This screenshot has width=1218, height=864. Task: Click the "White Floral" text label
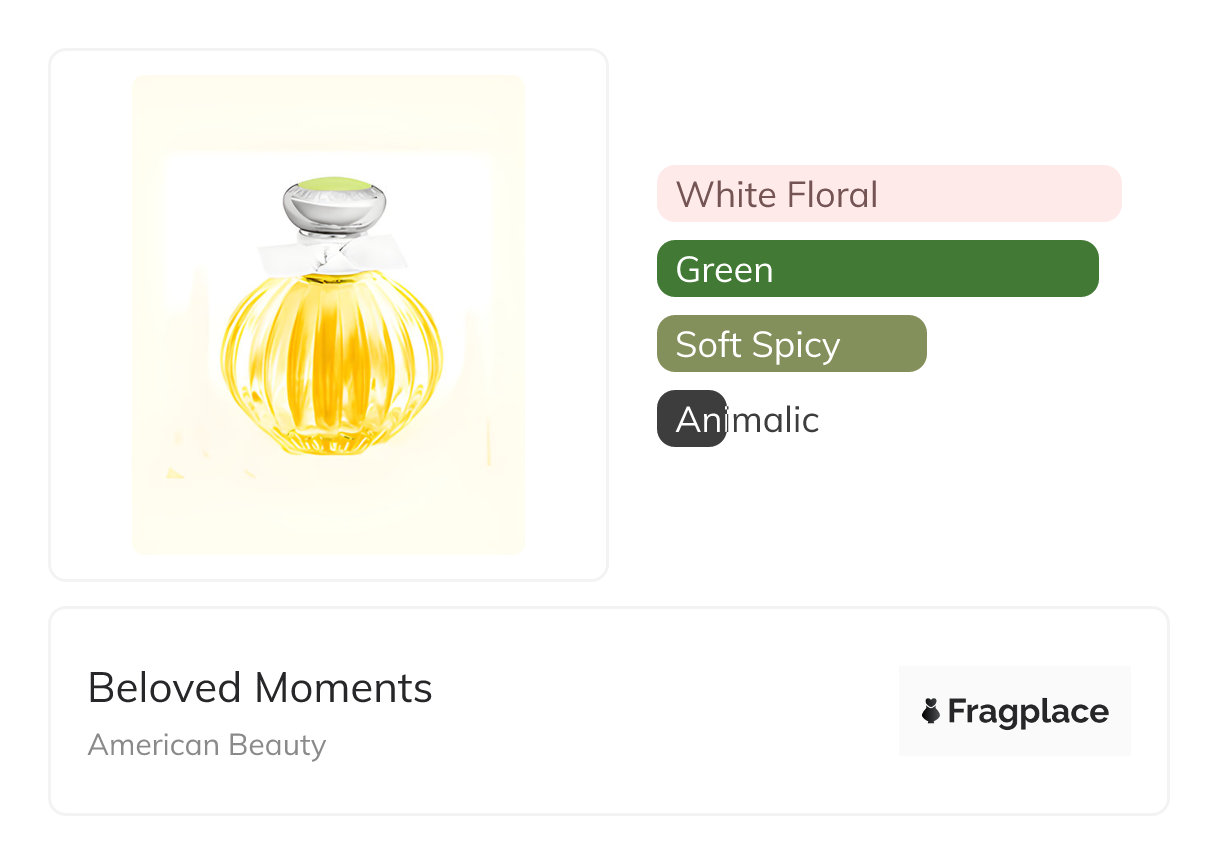(777, 194)
